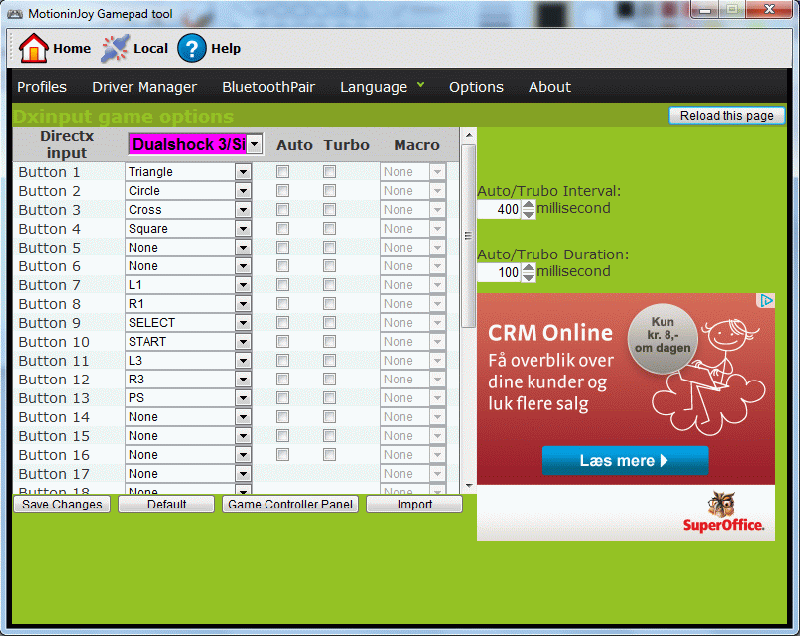The image size is (800, 636).
Task: Open the Macro dropdown for Button 1
Action: click(x=413, y=172)
